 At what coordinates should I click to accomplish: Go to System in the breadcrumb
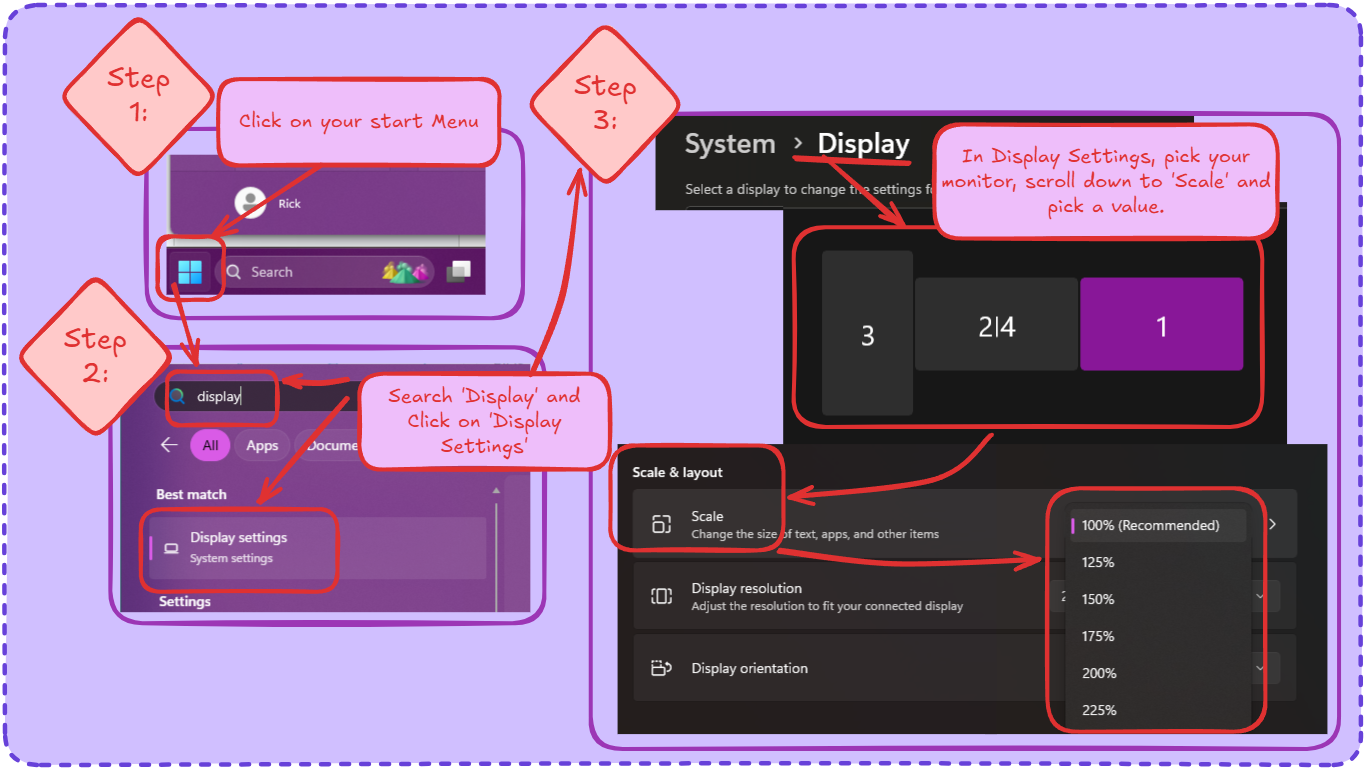[x=729, y=144]
